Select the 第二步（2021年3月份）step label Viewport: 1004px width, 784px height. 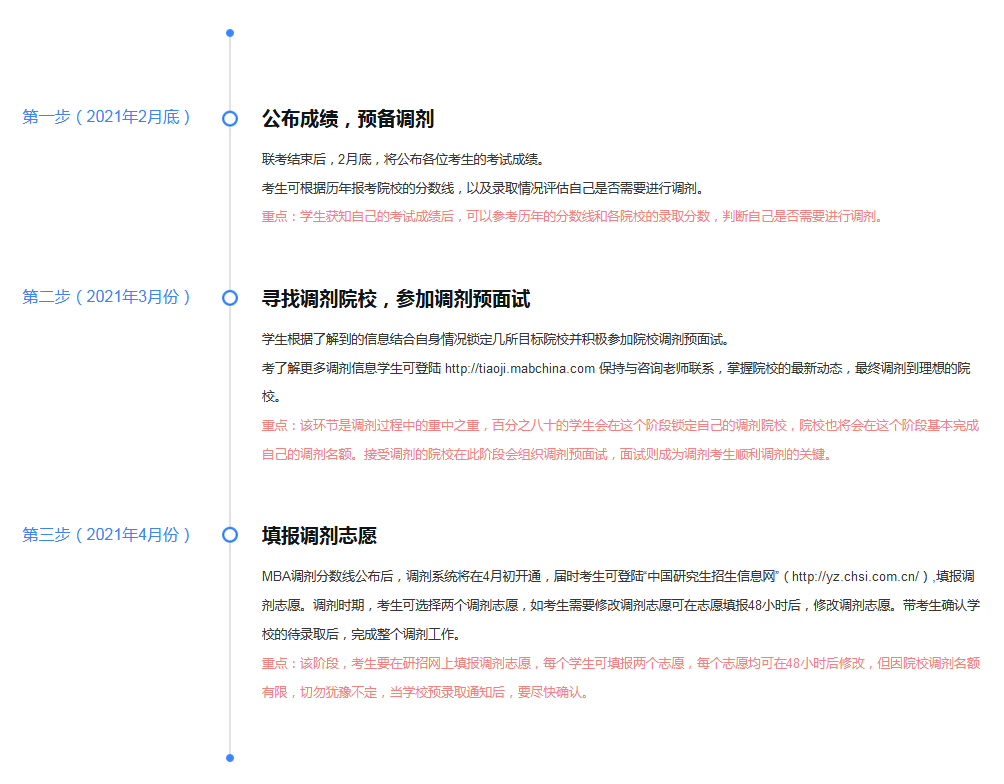click(x=107, y=297)
